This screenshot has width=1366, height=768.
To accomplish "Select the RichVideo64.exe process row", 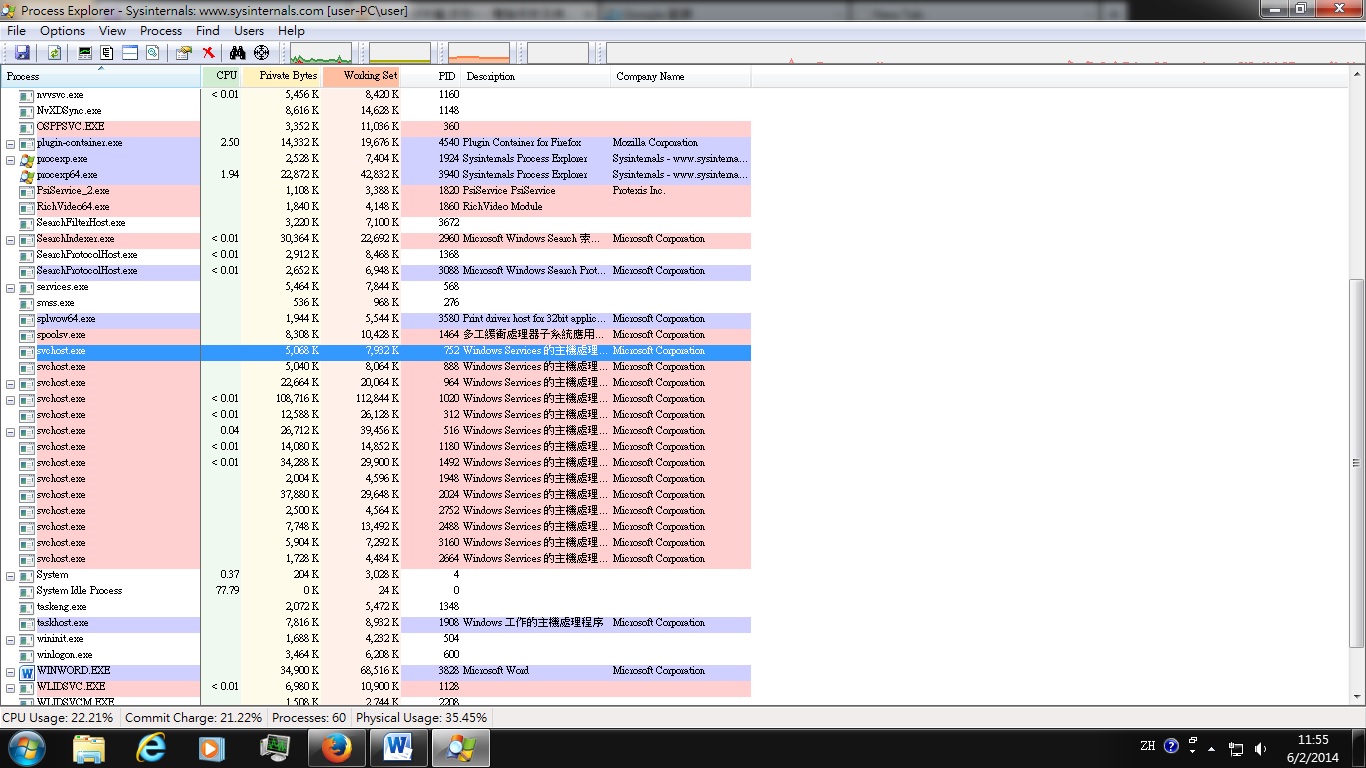I will coord(376,207).
